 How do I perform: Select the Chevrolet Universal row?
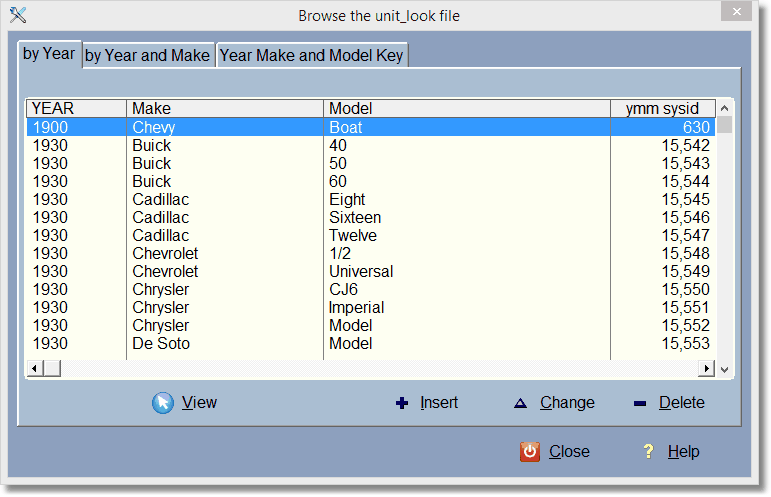coord(371,271)
